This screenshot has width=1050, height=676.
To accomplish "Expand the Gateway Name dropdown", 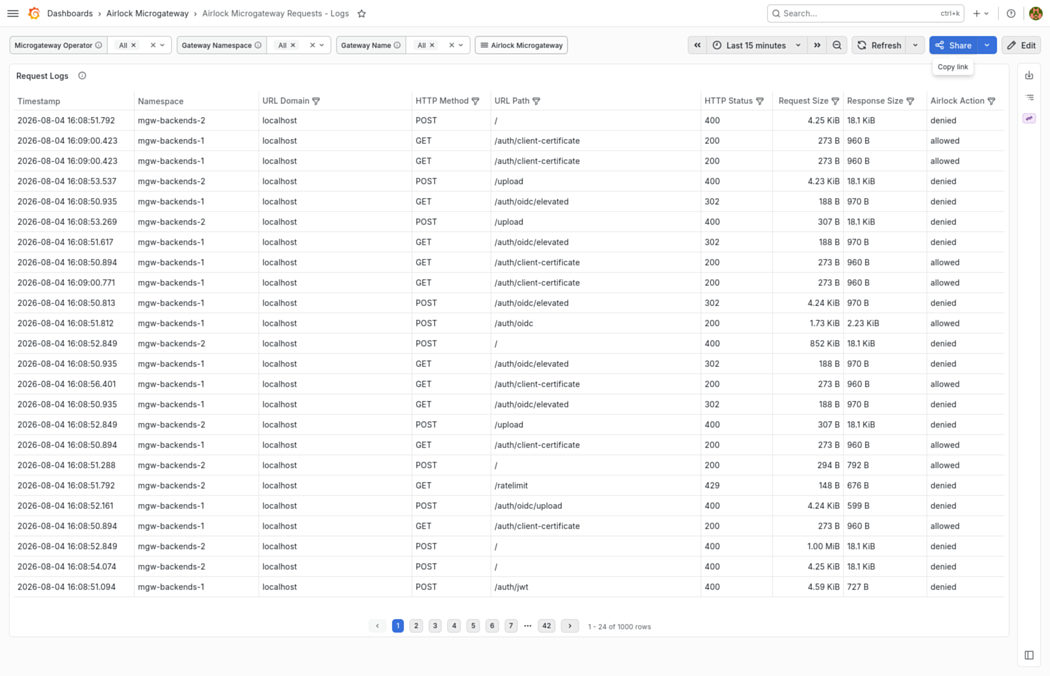I will [461, 46].
